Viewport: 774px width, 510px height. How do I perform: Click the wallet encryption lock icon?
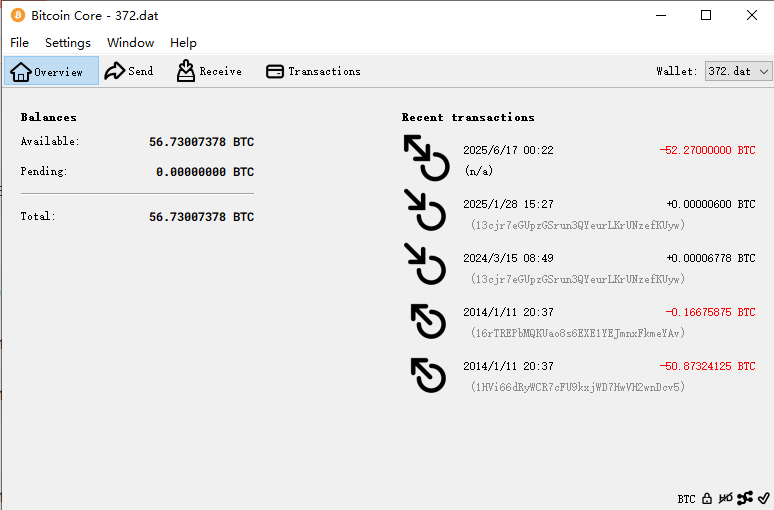tap(707, 498)
